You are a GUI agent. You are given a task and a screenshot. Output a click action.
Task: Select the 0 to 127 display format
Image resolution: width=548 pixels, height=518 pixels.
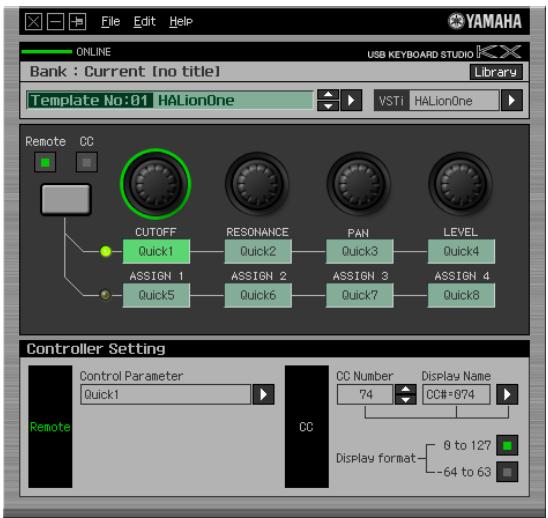(x=507, y=446)
